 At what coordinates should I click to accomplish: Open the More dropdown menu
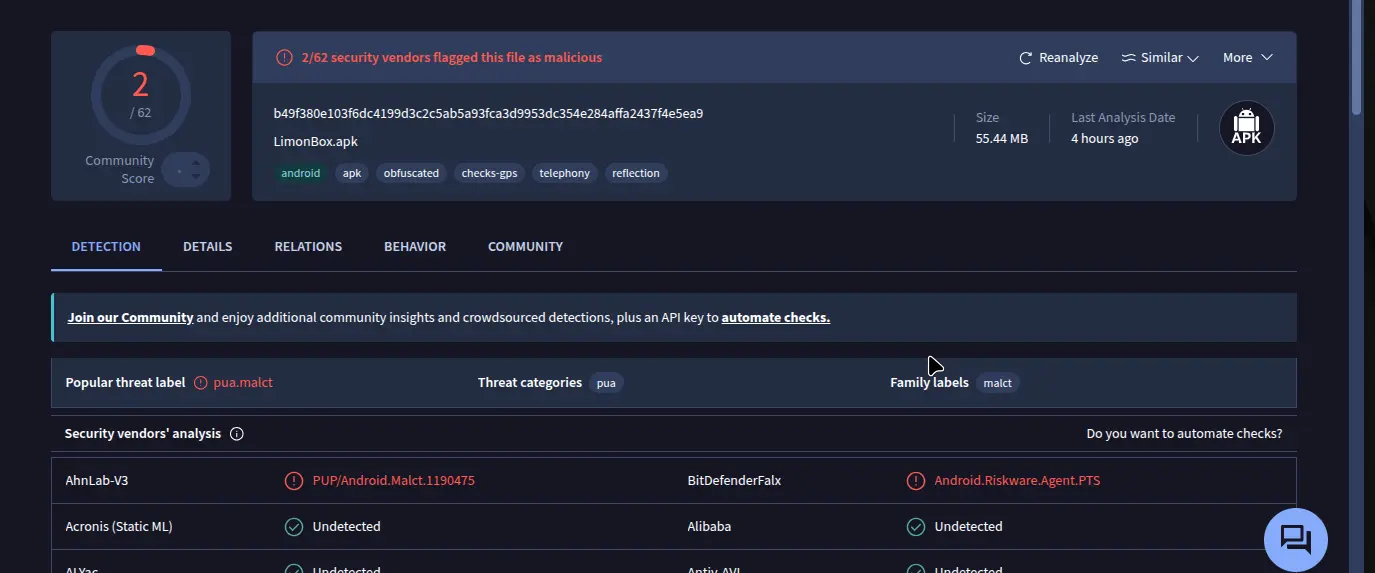click(1248, 58)
